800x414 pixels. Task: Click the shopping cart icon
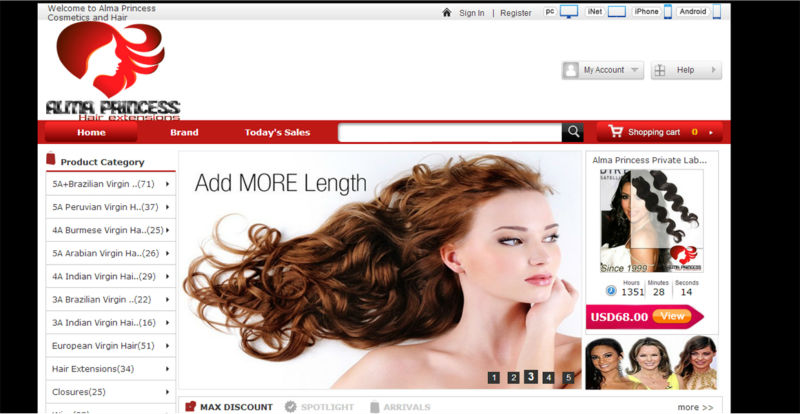coord(615,132)
